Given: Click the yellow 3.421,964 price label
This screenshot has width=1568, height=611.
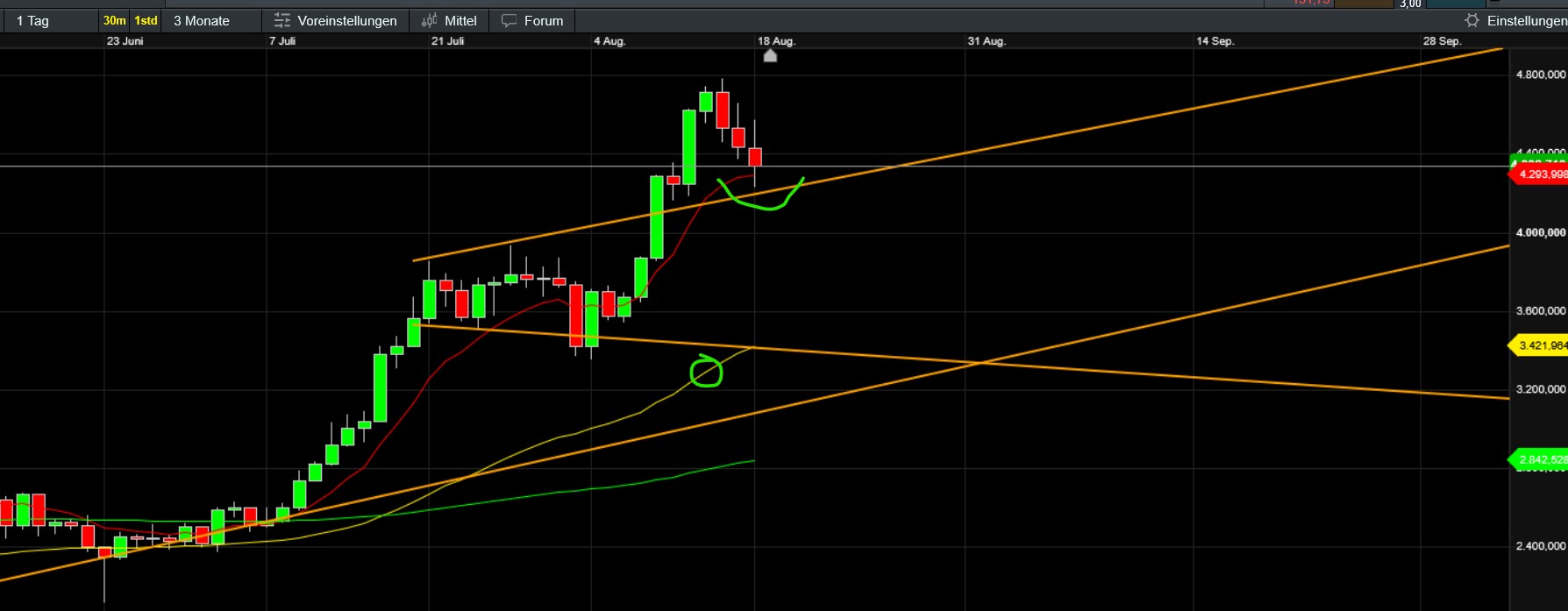Looking at the screenshot, I should 1540,345.
